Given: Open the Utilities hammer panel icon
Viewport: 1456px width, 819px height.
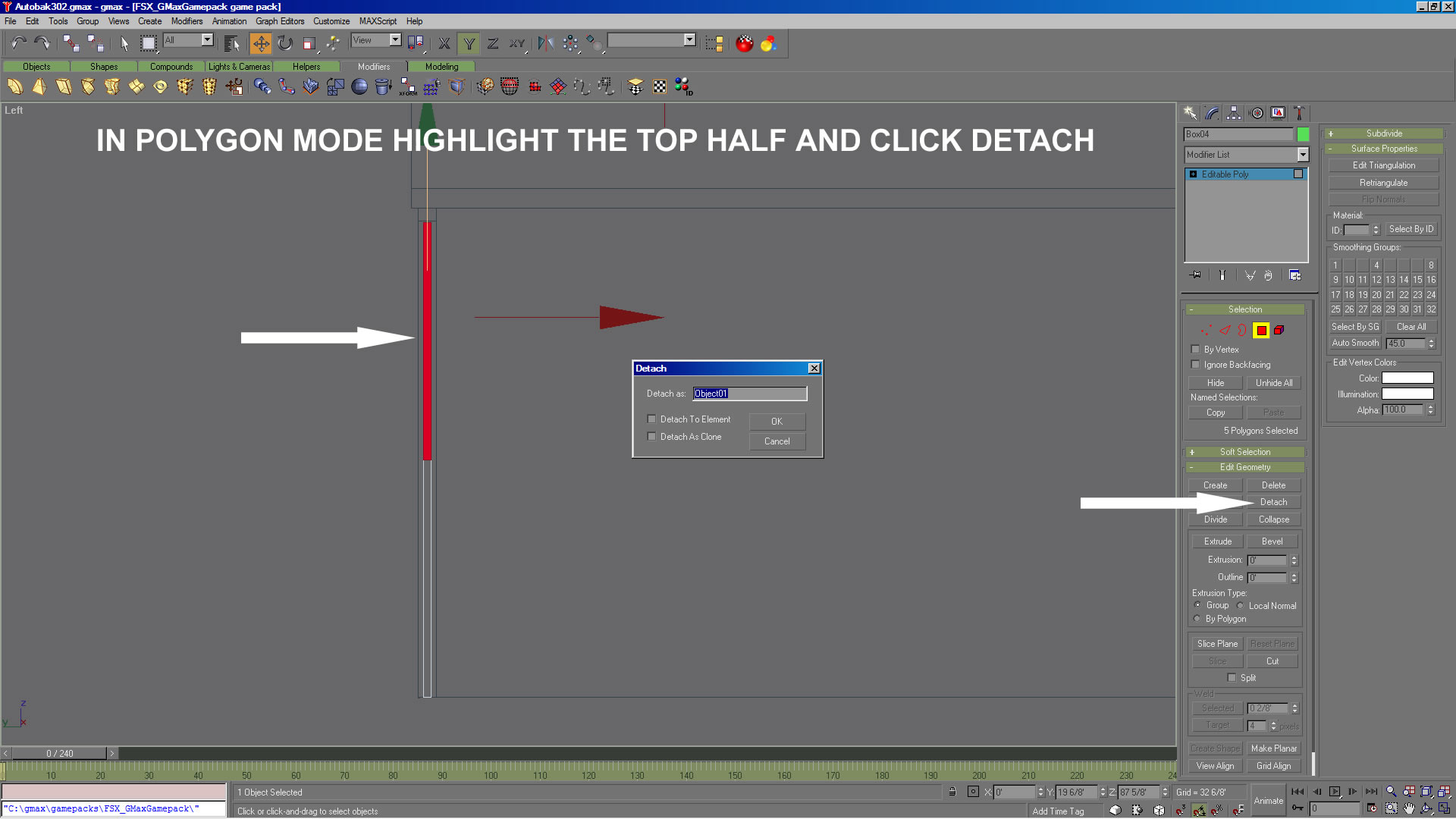Looking at the screenshot, I should point(1299,113).
